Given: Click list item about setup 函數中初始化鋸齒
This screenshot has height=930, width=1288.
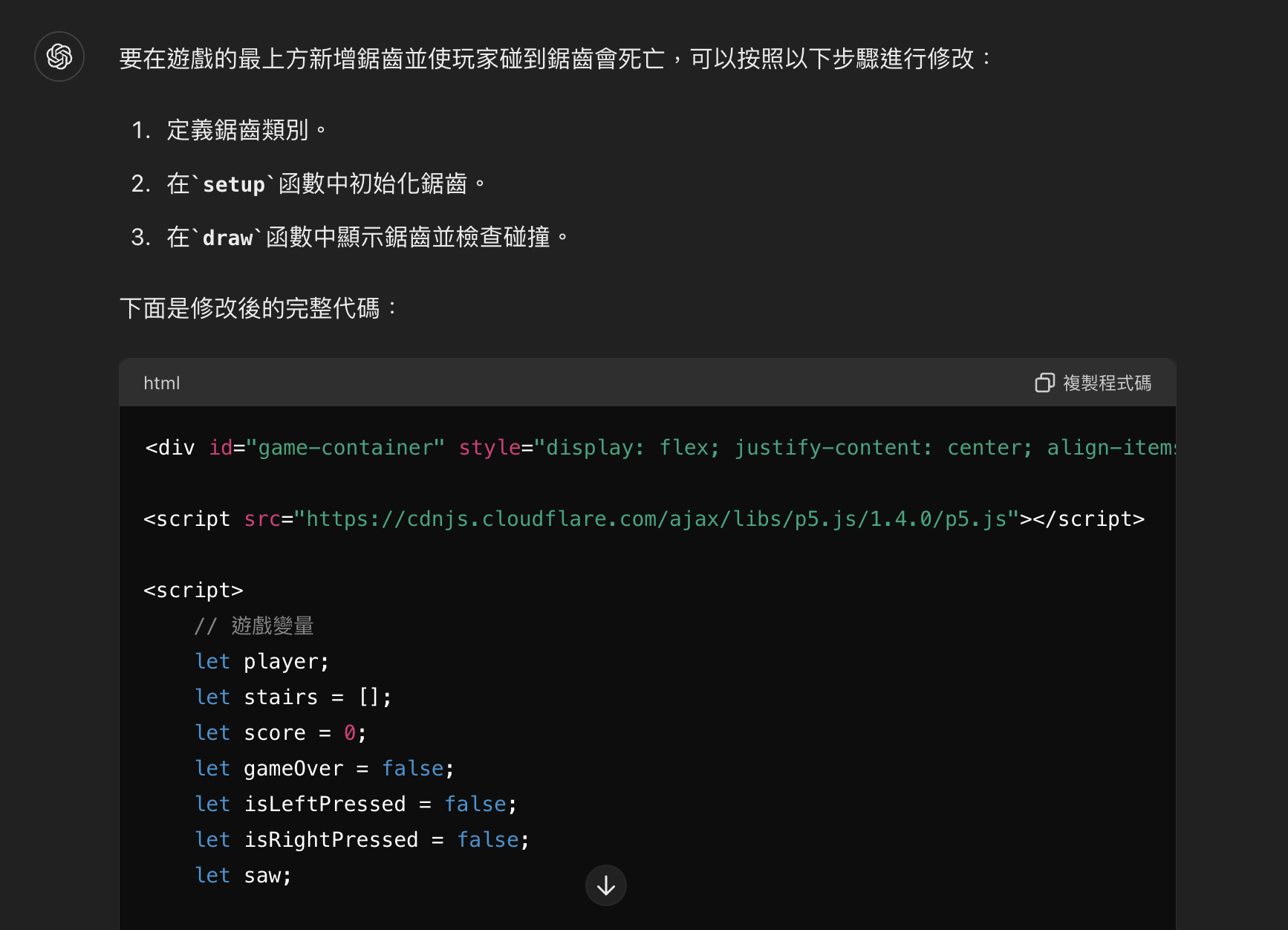Looking at the screenshot, I should (x=326, y=183).
